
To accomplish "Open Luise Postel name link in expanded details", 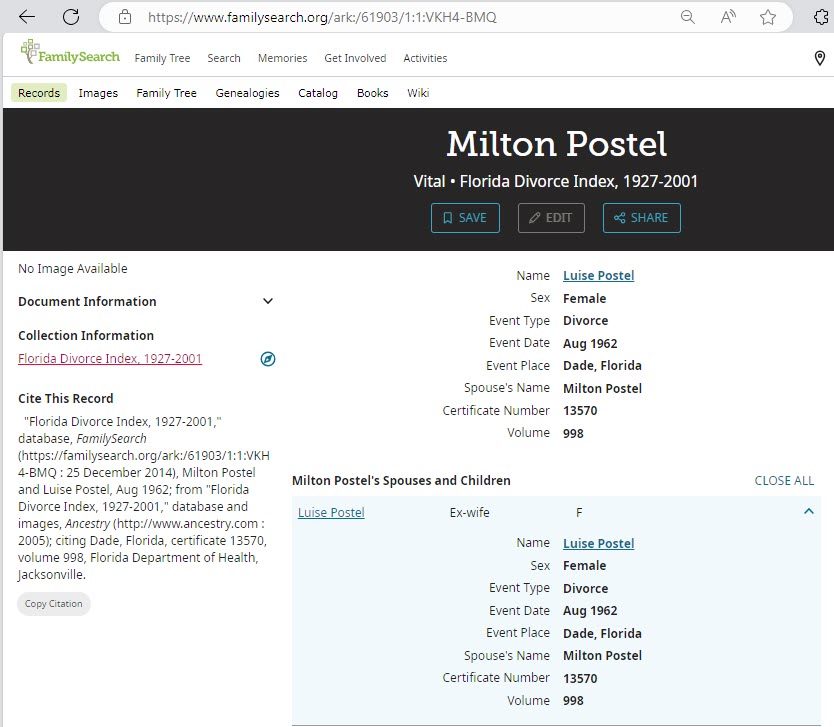I will [598, 544].
